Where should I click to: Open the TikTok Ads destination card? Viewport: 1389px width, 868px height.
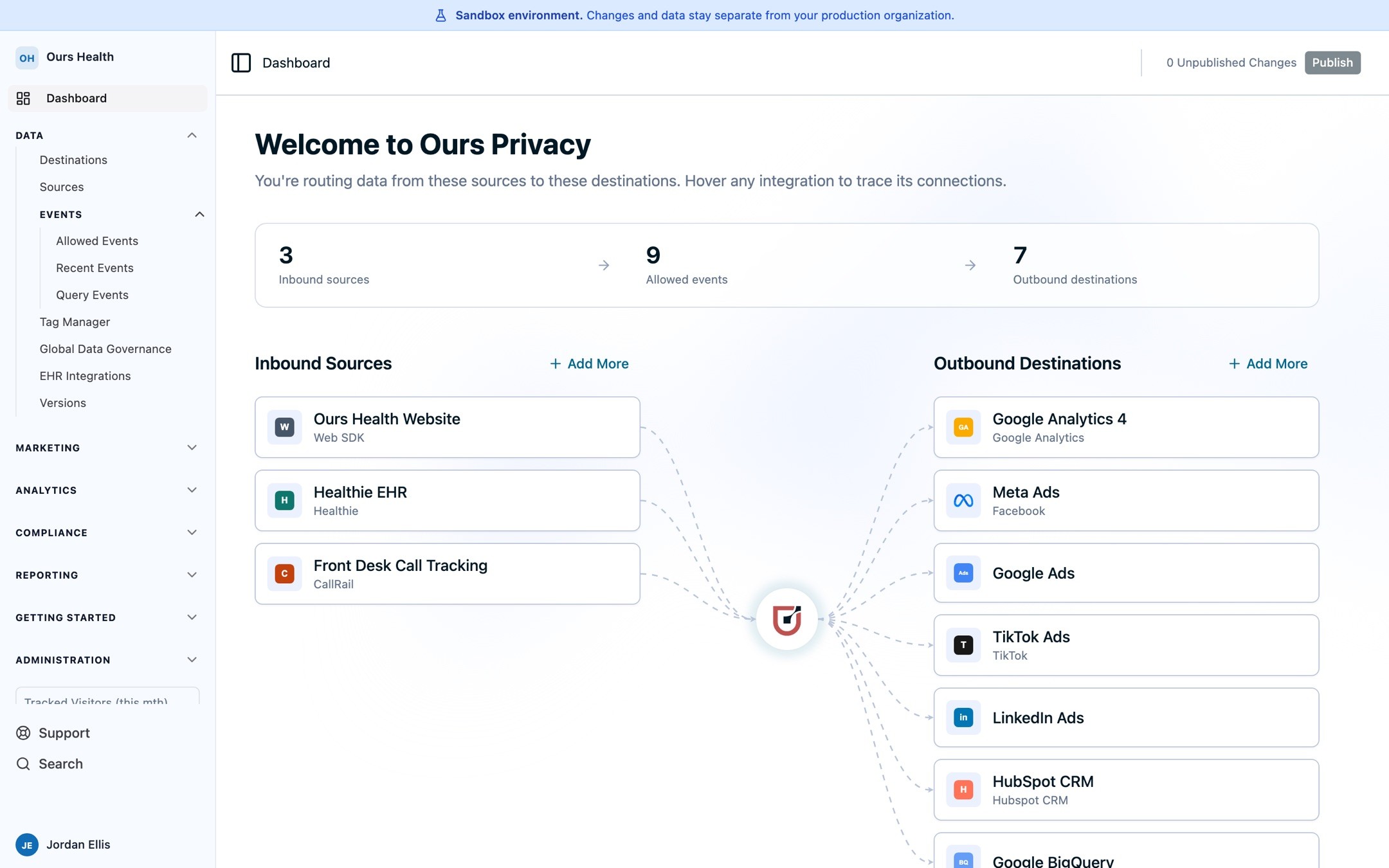click(1126, 645)
